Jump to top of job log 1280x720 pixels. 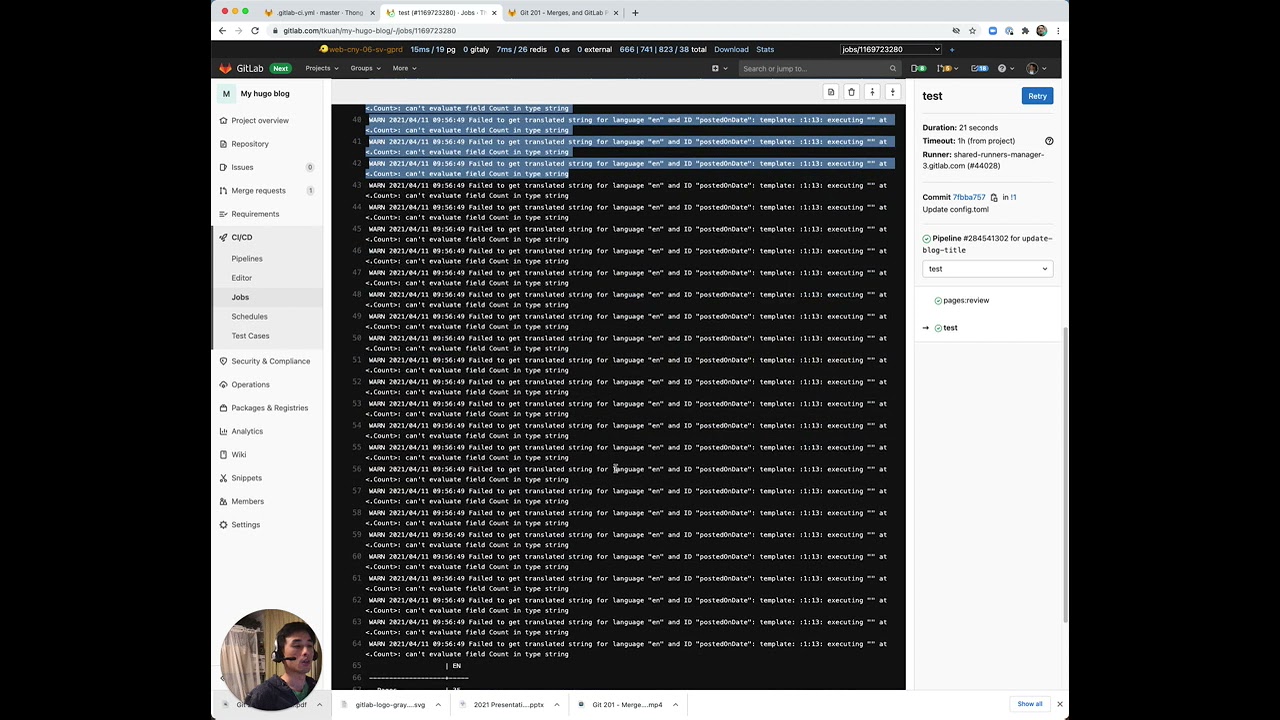[872, 92]
